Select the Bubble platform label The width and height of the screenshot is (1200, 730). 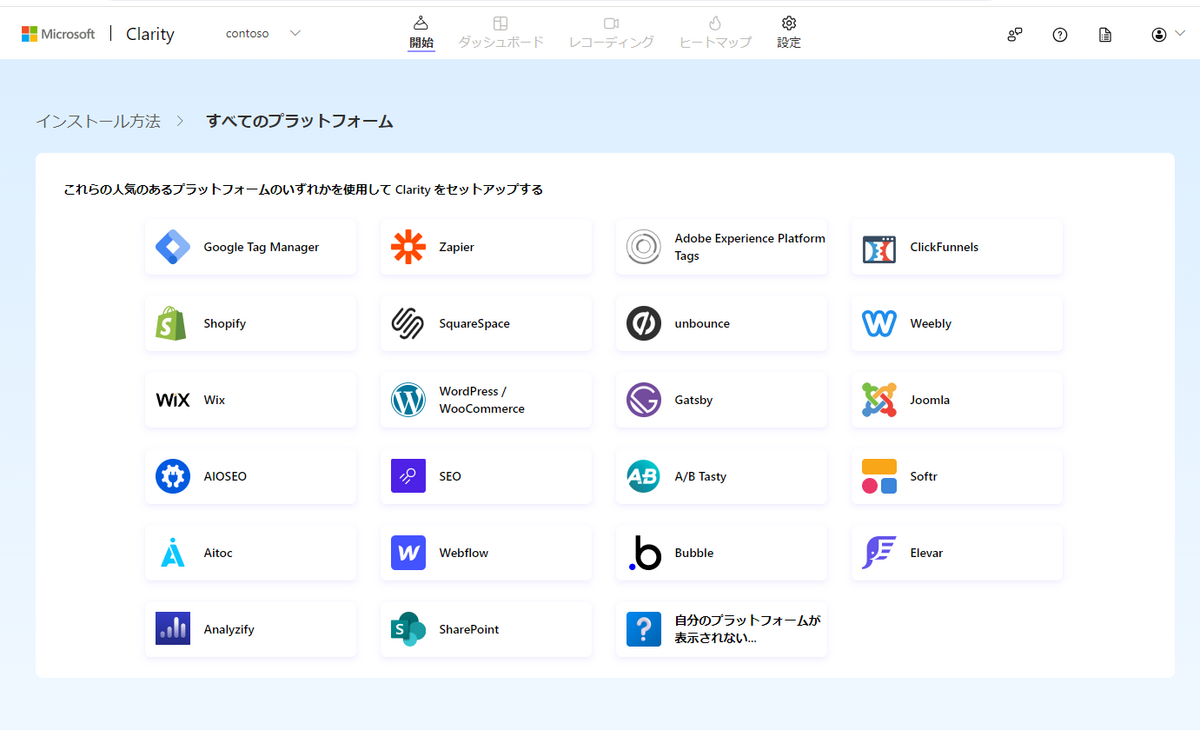(x=694, y=553)
